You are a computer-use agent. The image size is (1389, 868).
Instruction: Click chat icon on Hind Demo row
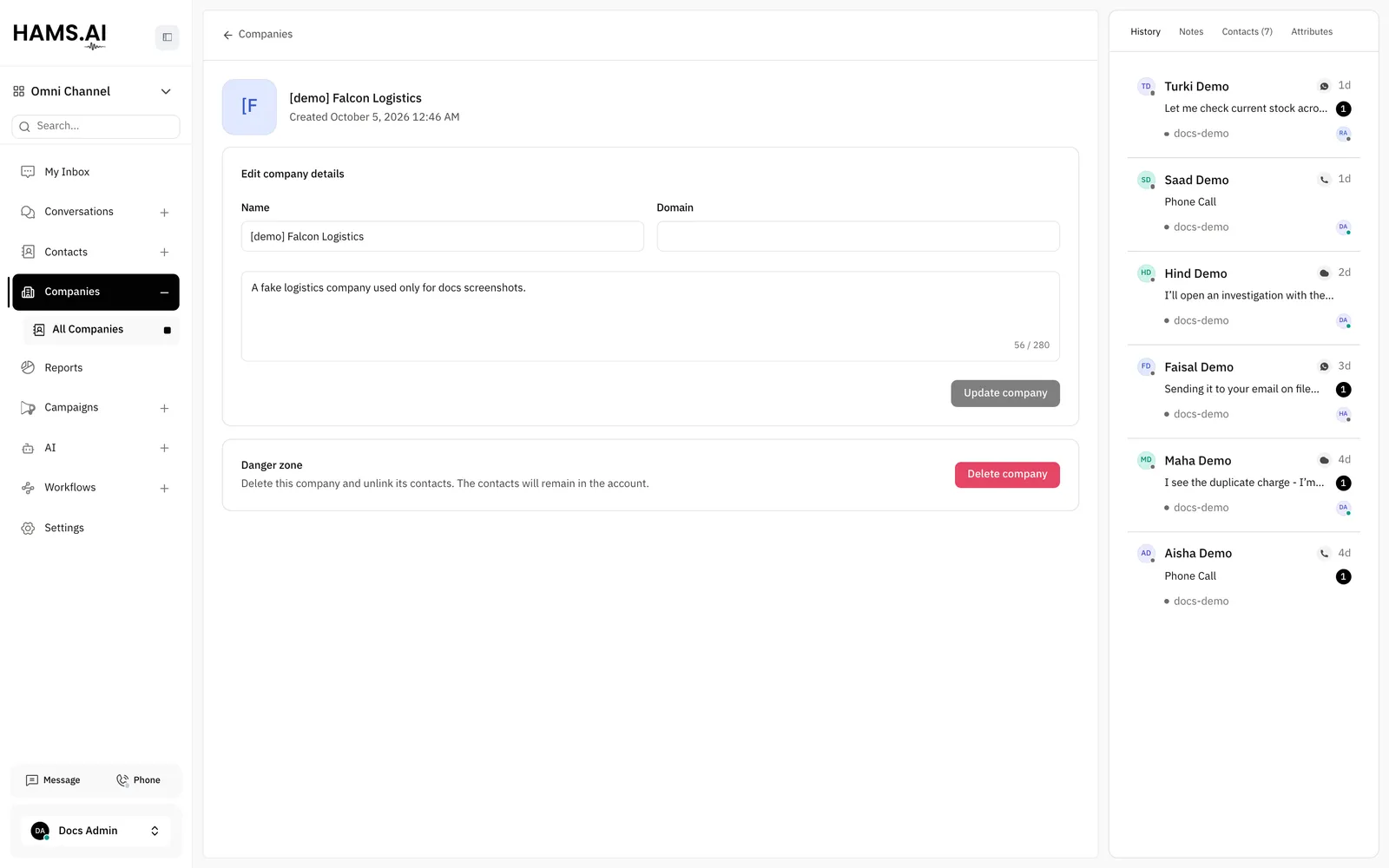1324,273
